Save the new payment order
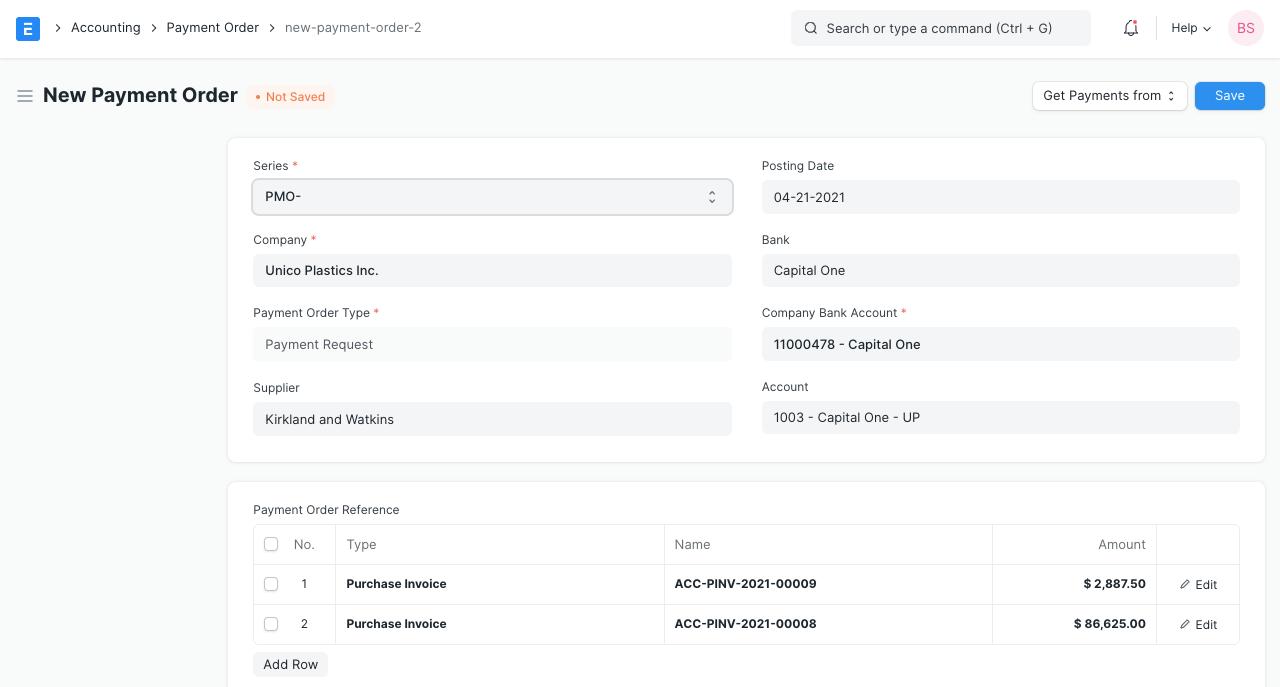The height and width of the screenshot is (687, 1280). [1229, 95]
